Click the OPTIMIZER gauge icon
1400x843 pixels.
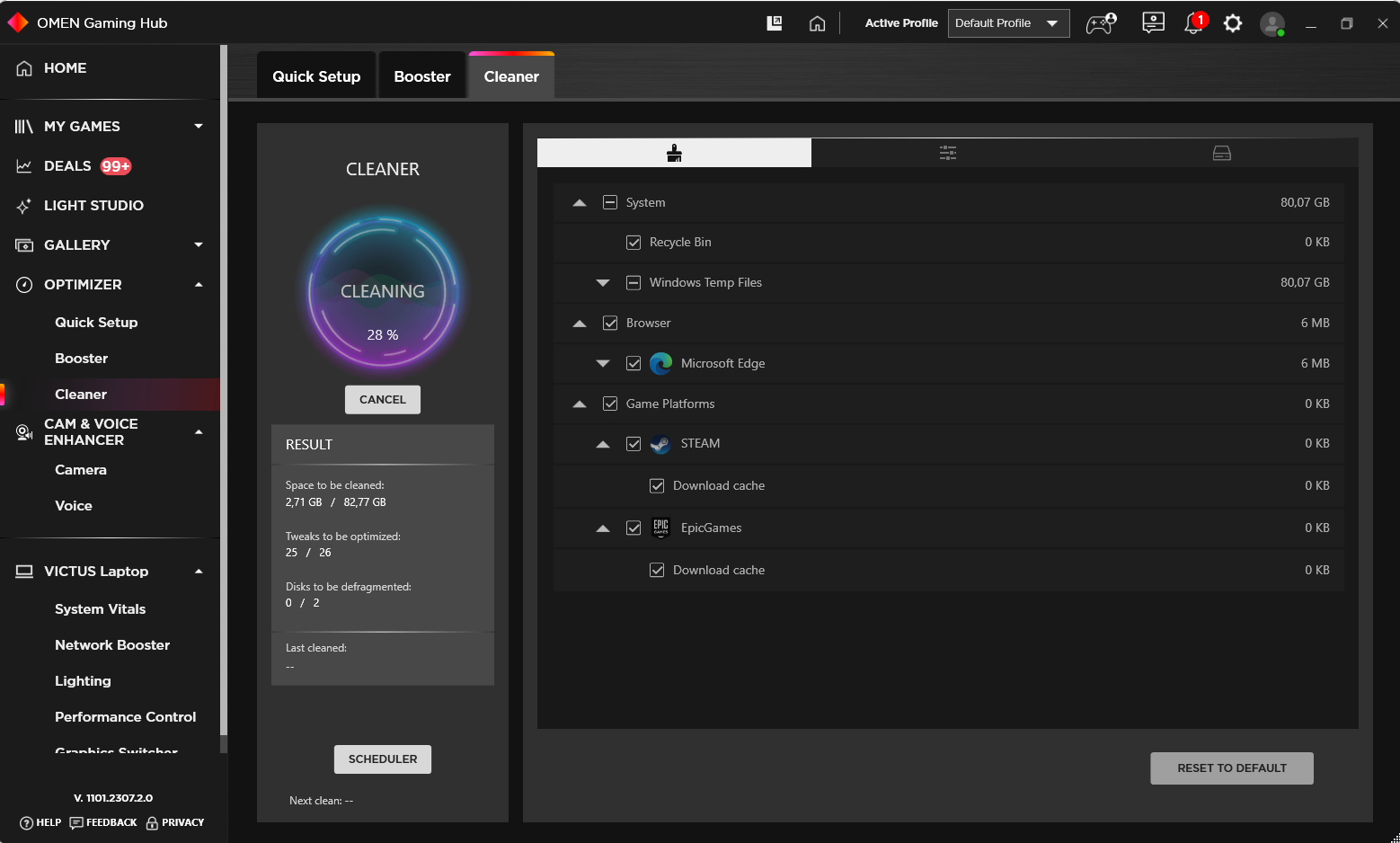[24, 285]
